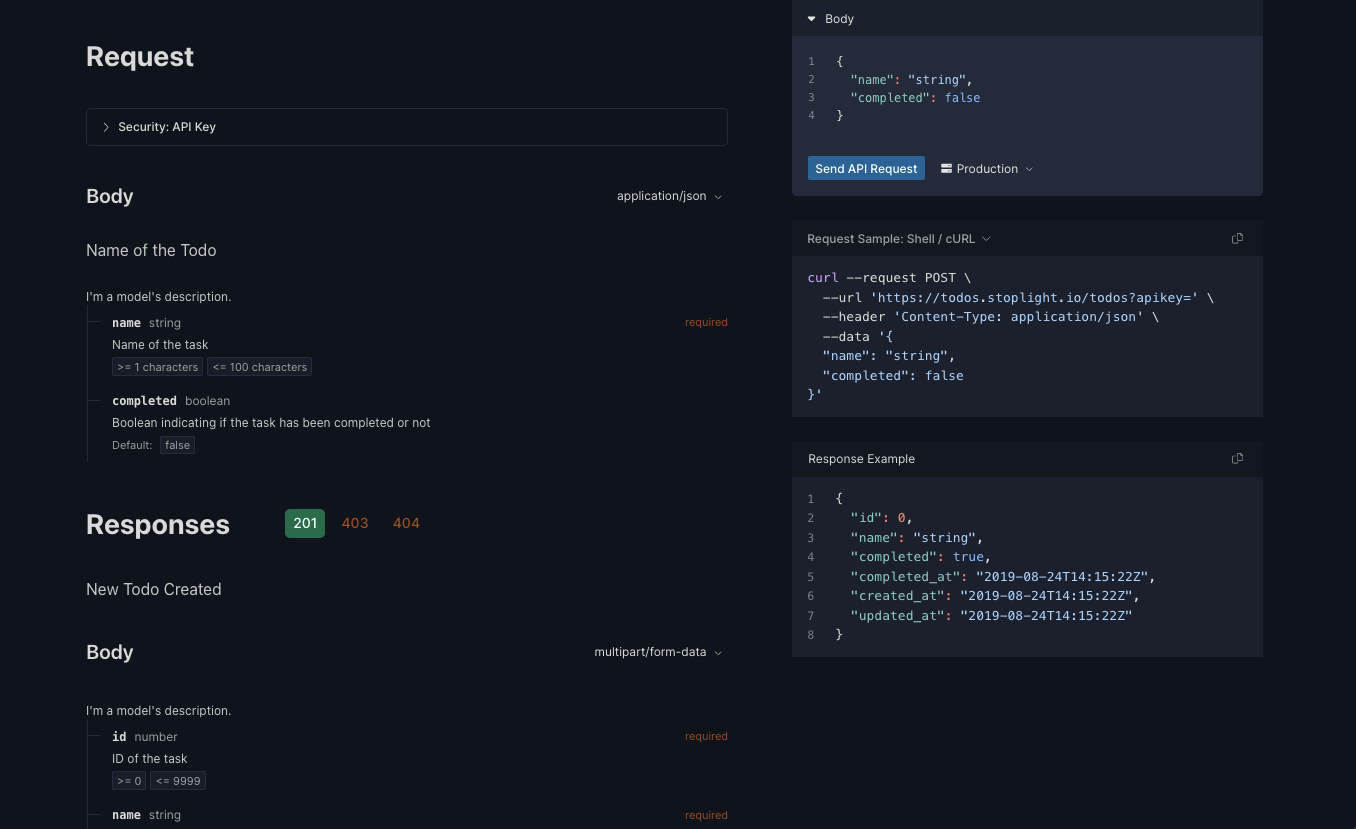Copy the Response Example JSON

click(1237, 458)
